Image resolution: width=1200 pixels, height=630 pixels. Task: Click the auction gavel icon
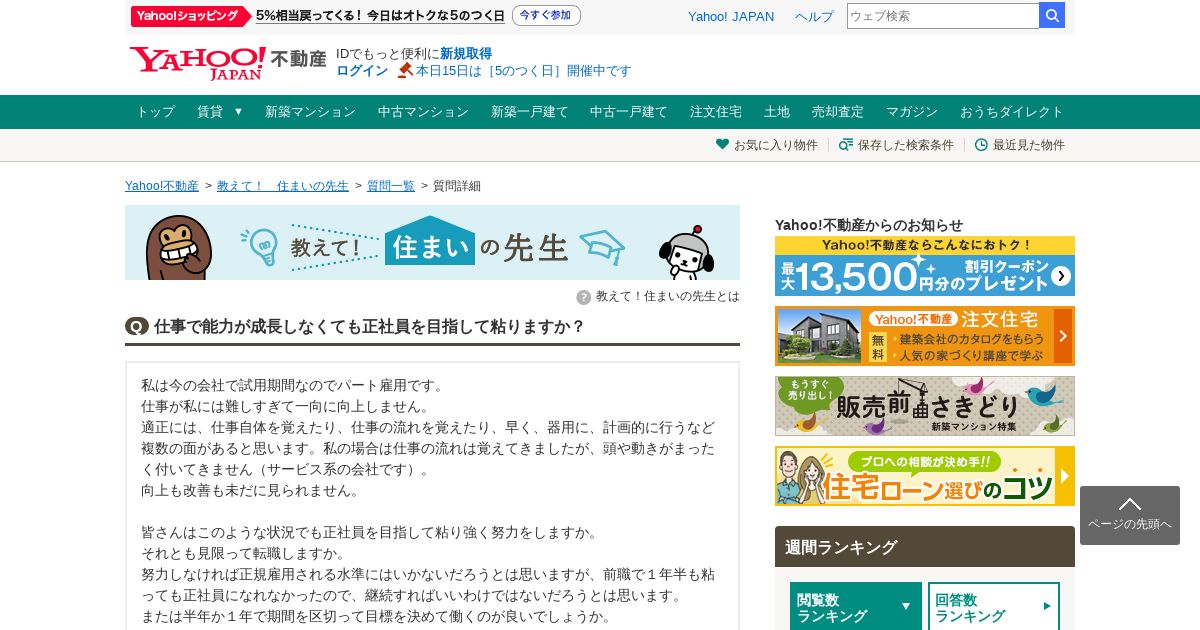(x=405, y=71)
